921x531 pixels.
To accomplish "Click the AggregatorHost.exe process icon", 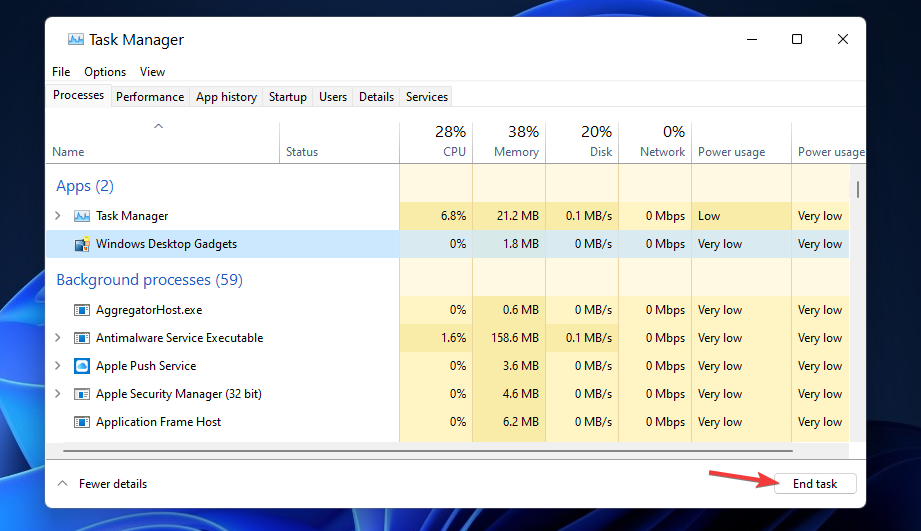I will (x=82, y=310).
